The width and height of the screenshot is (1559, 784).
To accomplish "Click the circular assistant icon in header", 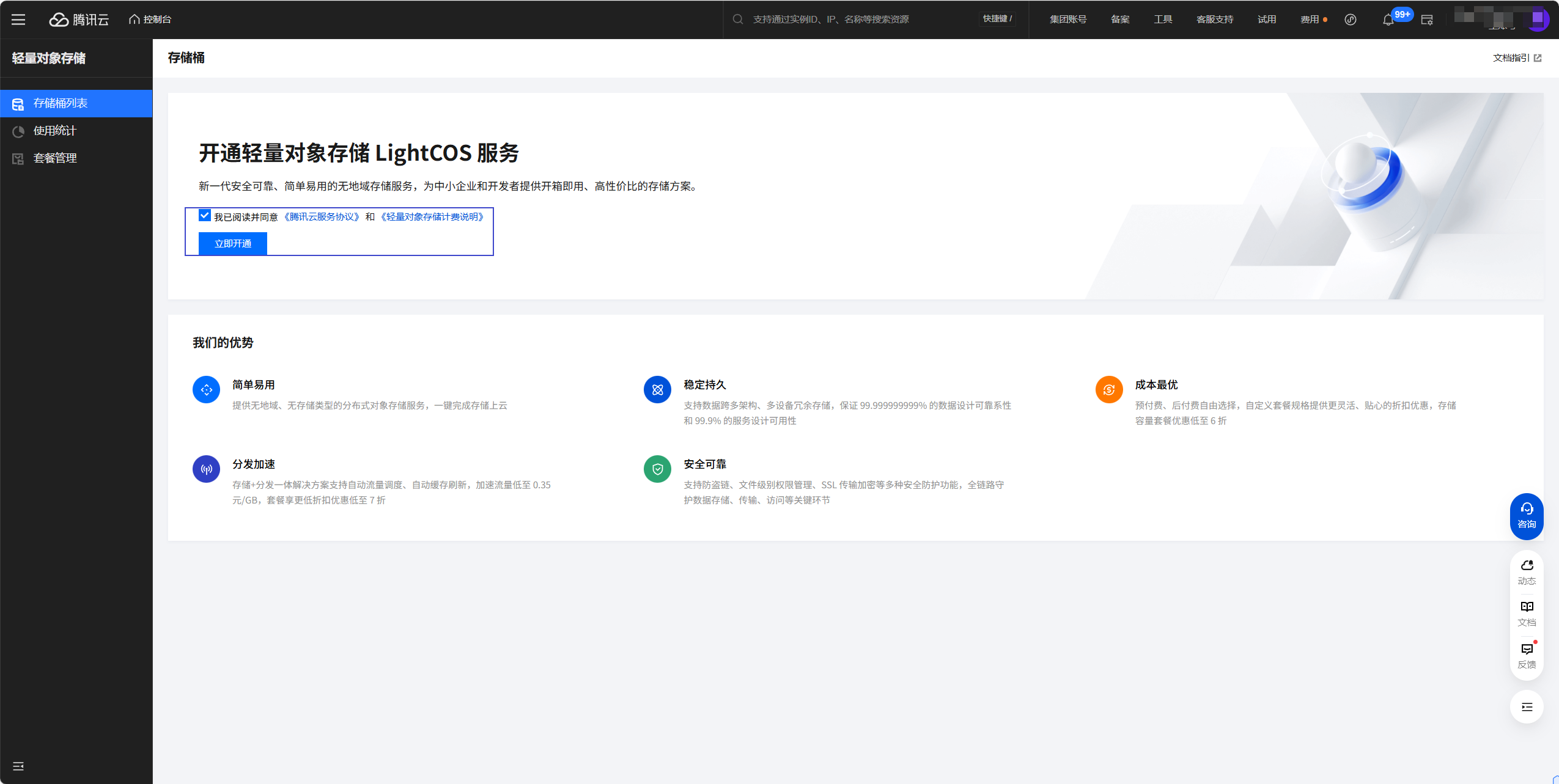I will pos(1351,20).
